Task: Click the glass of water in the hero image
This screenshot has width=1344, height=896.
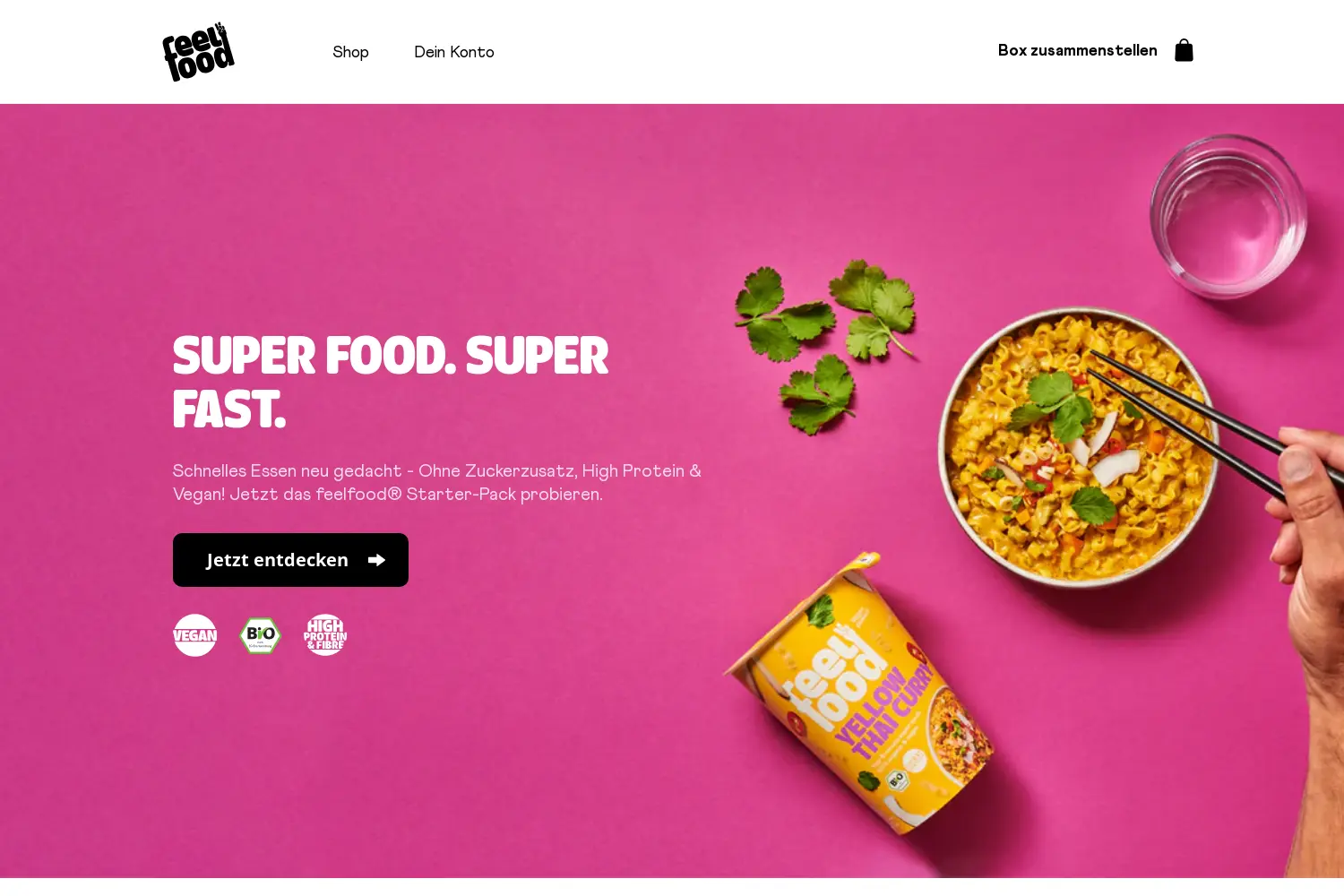Action: pyautogui.click(x=1228, y=217)
